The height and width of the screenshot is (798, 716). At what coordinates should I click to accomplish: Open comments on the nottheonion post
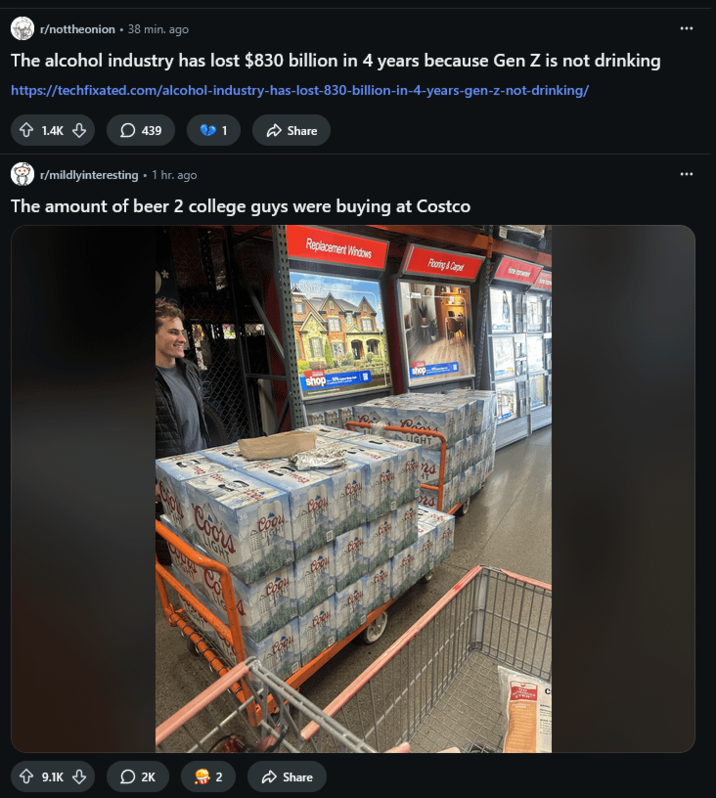(x=140, y=130)
